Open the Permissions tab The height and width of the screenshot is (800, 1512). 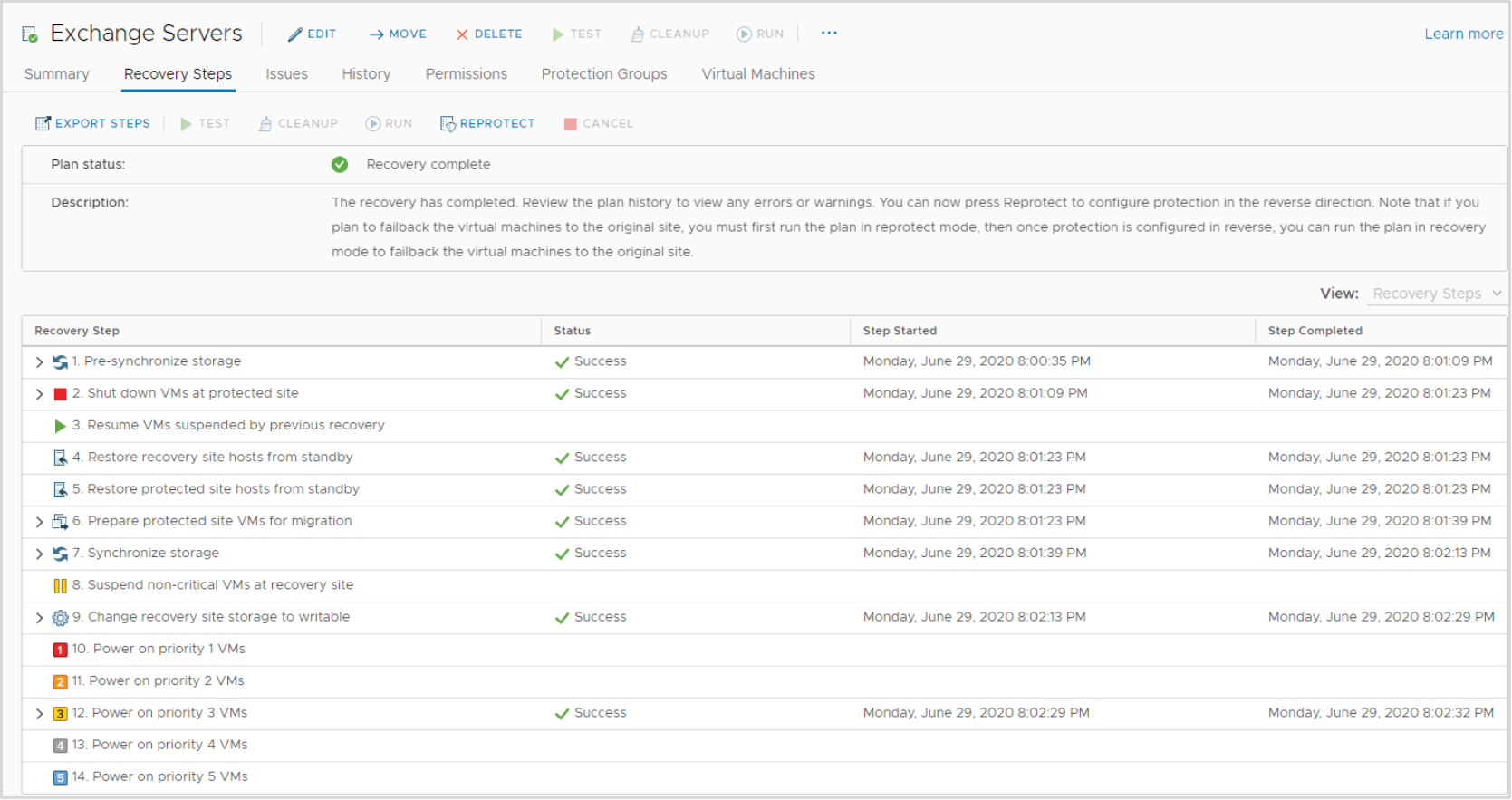coord(467,74)
